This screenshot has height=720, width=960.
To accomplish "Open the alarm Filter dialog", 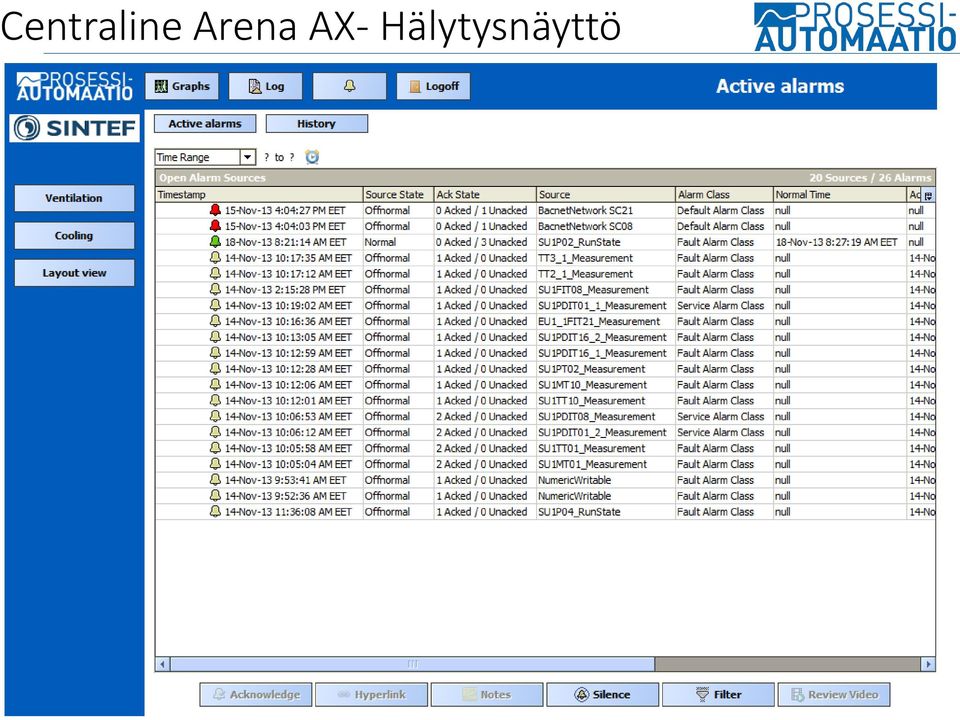I will point(719,695).
